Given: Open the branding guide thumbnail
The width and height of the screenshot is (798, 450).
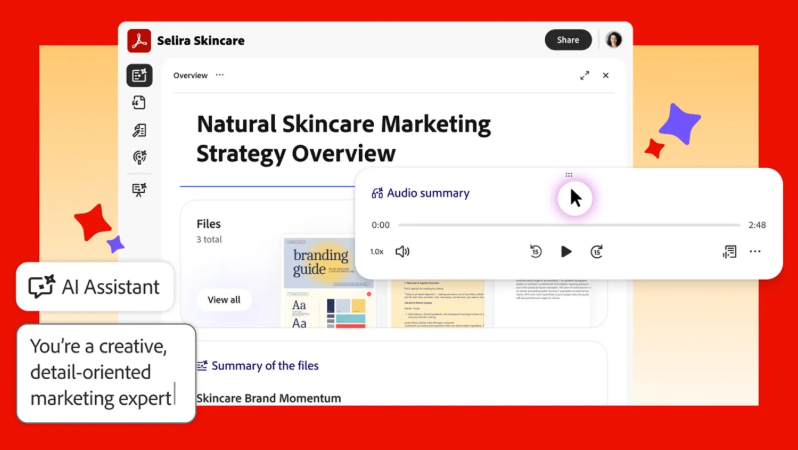Looking at the screenshot, I should coord(328,282).
